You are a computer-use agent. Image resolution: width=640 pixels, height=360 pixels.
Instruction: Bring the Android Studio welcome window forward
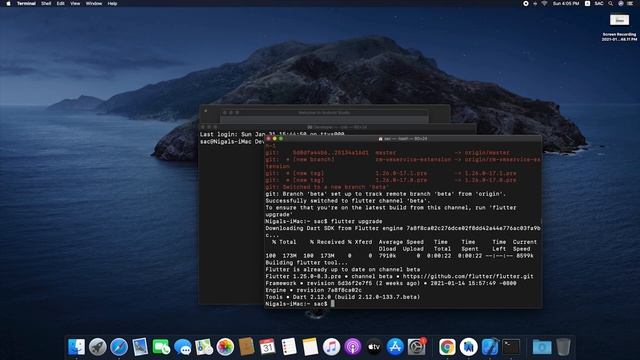click(324, 113)
